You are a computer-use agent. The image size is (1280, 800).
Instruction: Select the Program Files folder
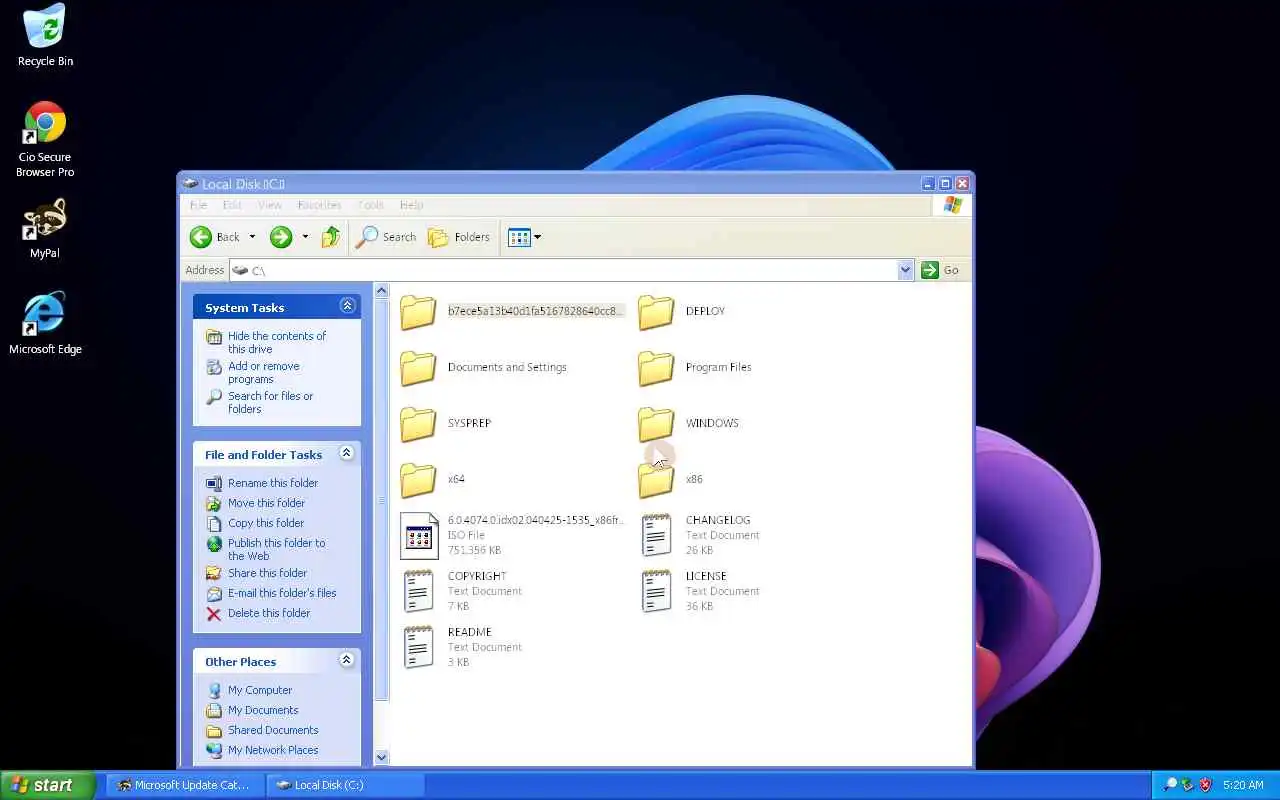695,368
